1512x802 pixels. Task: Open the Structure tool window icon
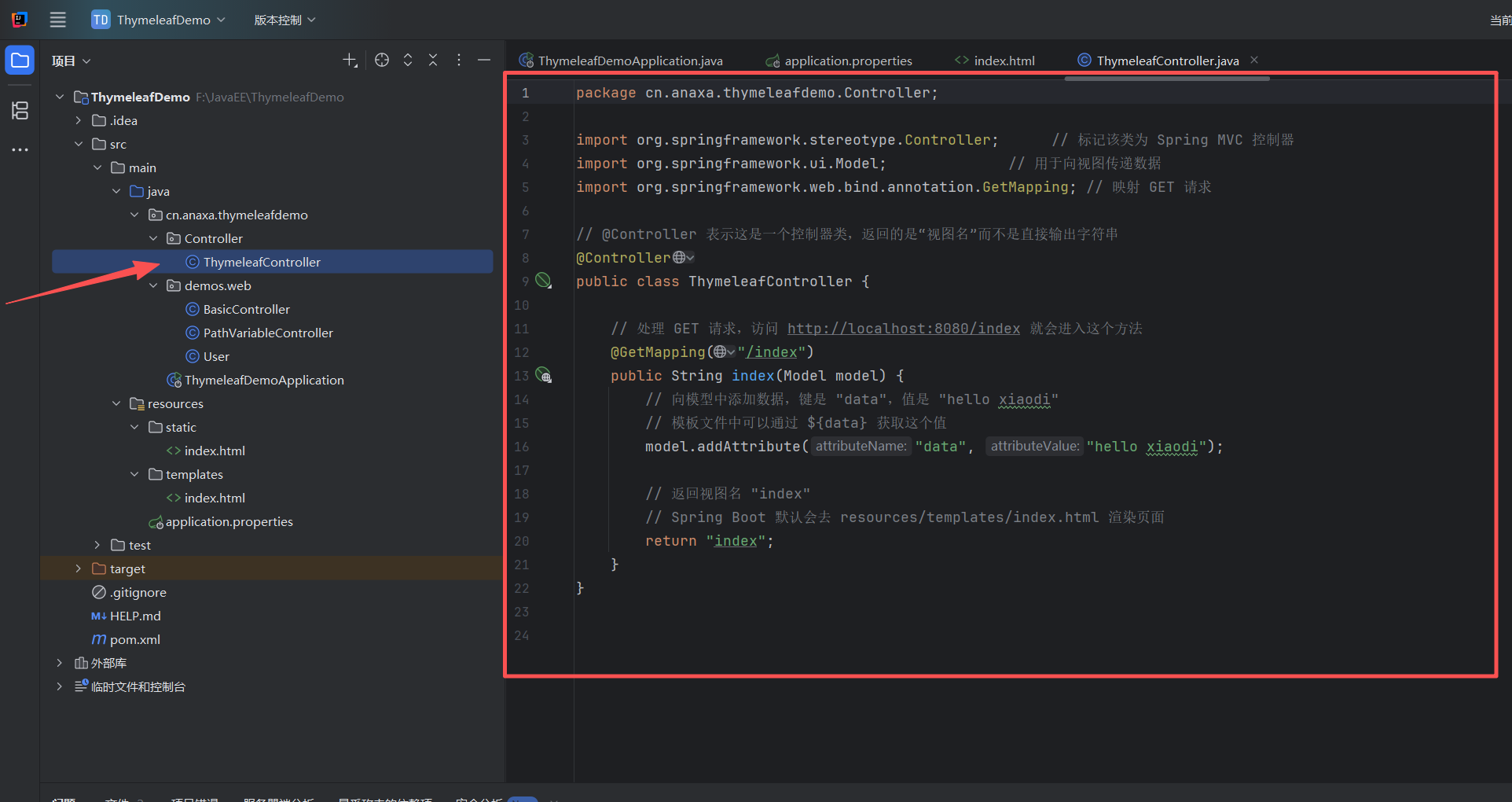click(20, 110)
